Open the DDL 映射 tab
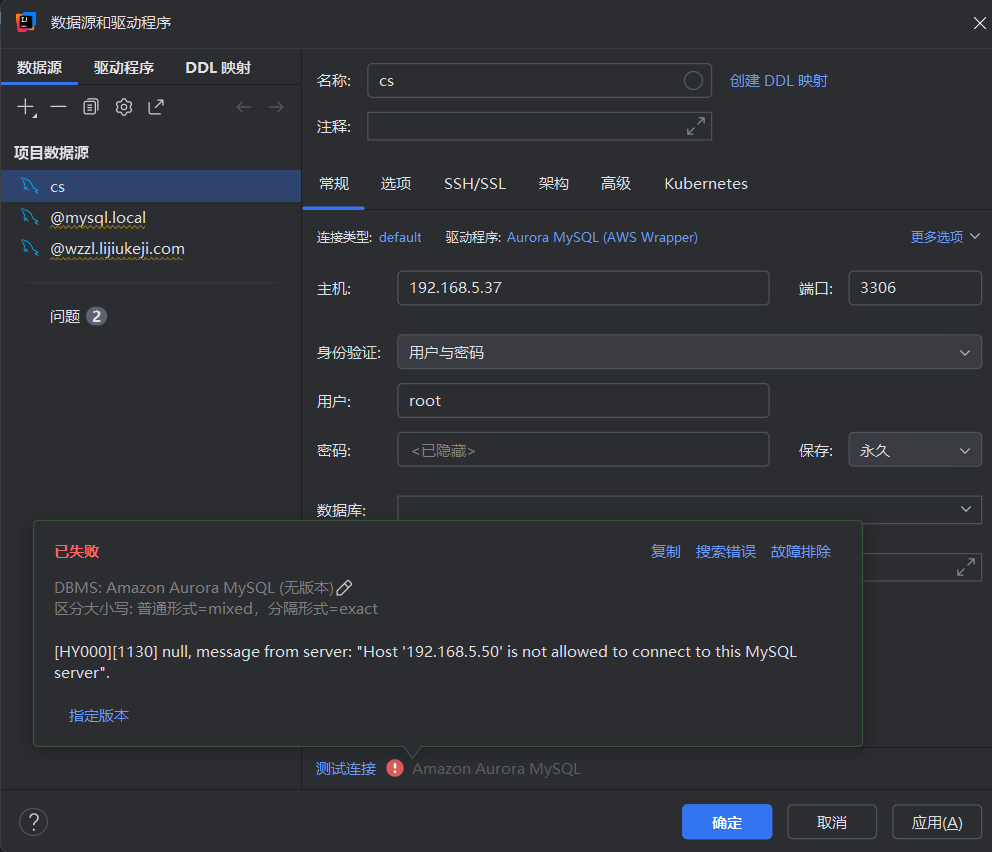Viewport: 992px width, 852px height. click(218, 68)
